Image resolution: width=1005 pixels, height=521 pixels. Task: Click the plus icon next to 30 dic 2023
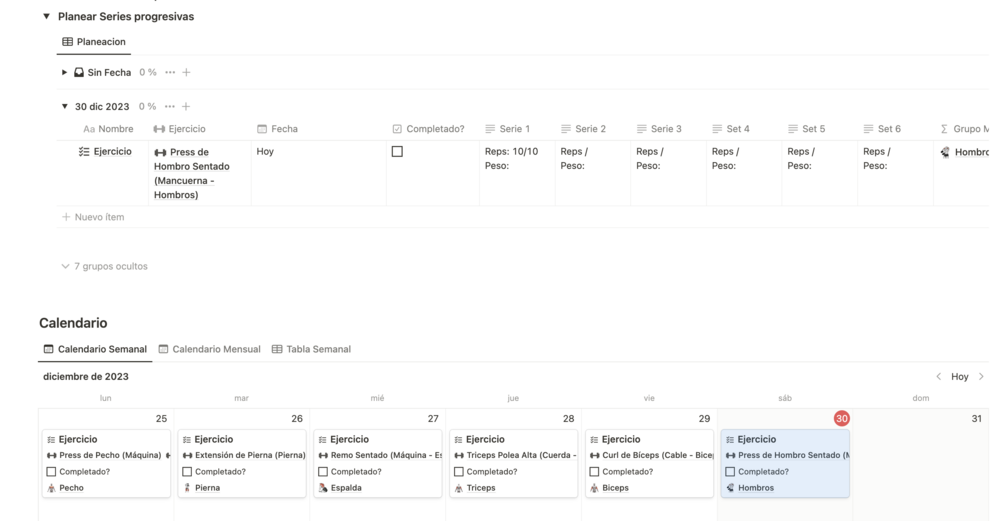point(186,106)
